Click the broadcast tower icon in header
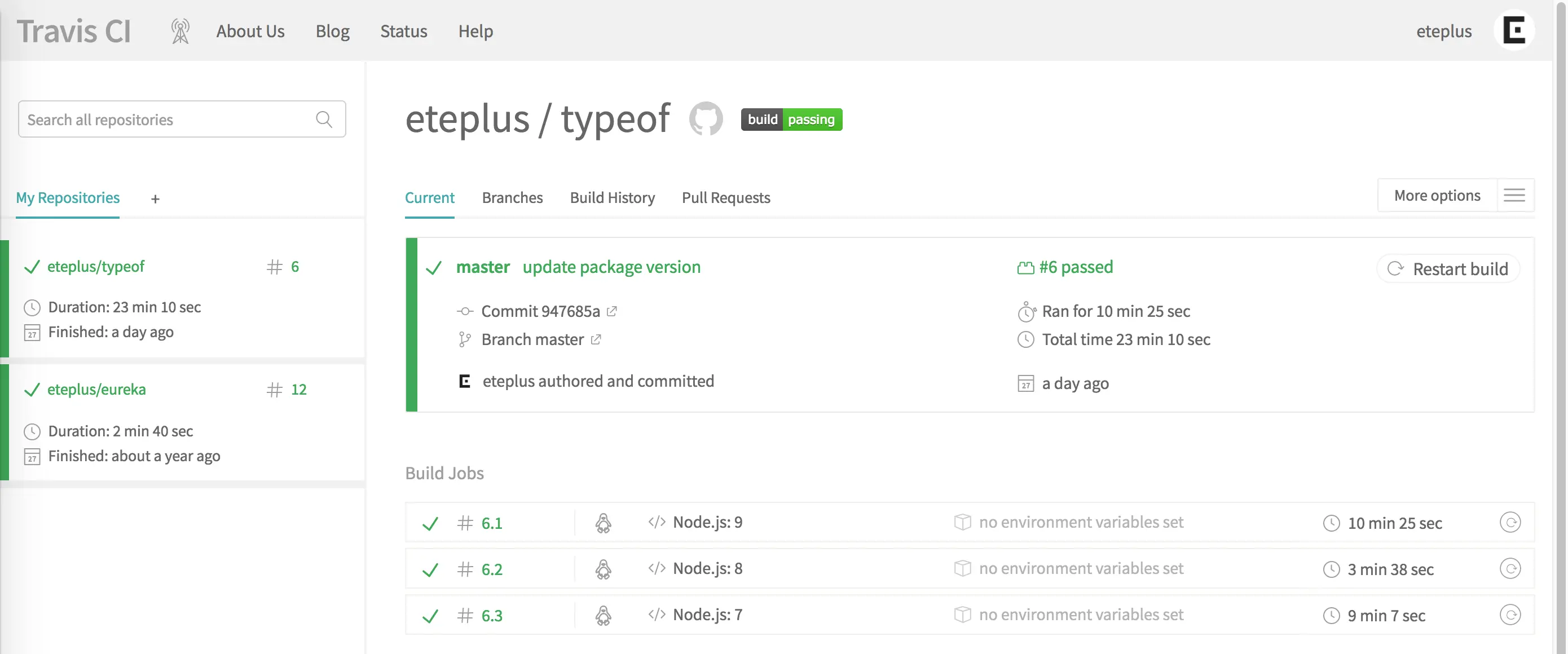Viewport: 1568px width, 654px height. point(179,31)
